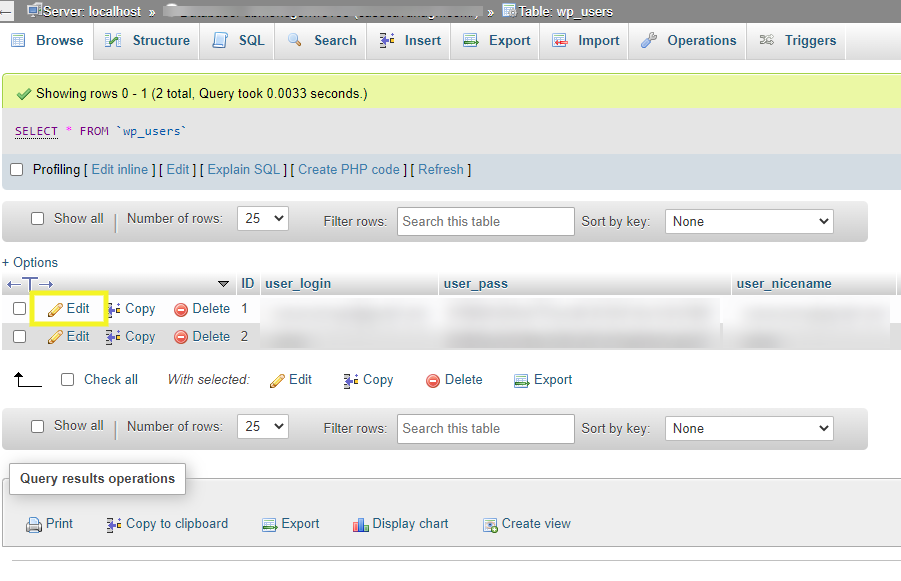The width and height of the screenshot is (901, 581).
Task: Open the top Number of rows dropdown
Action: point(263,218)
